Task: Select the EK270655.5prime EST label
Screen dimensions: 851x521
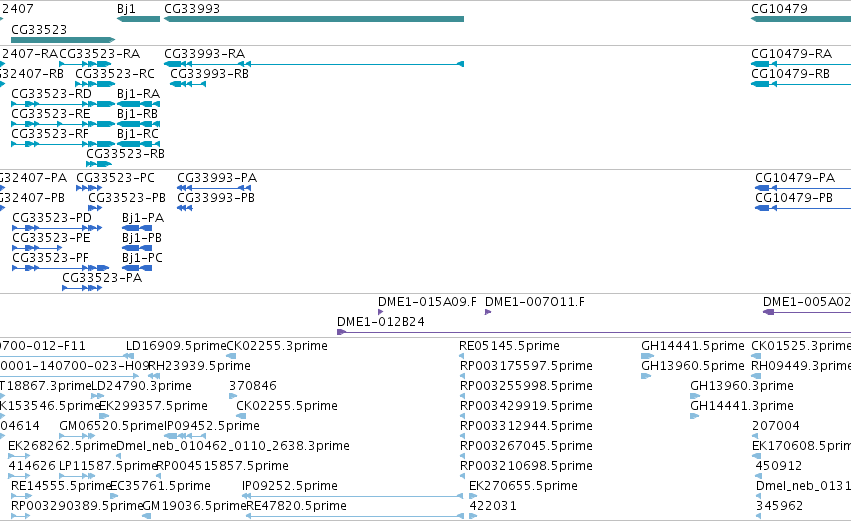Action: [x=523, y=486]
